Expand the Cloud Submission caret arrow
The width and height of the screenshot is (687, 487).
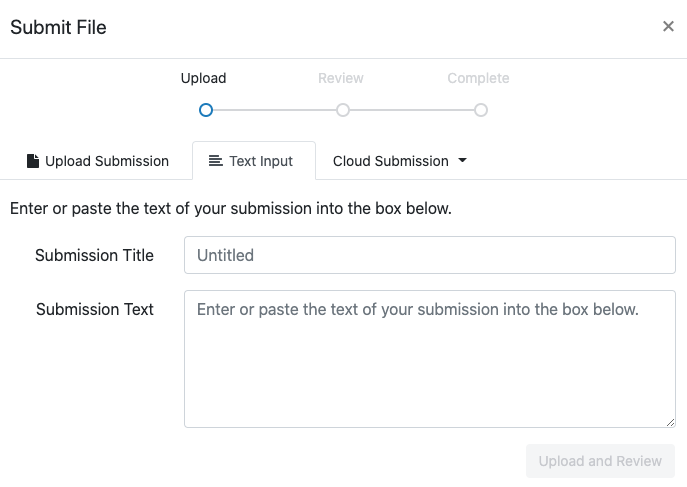point(462,161)
